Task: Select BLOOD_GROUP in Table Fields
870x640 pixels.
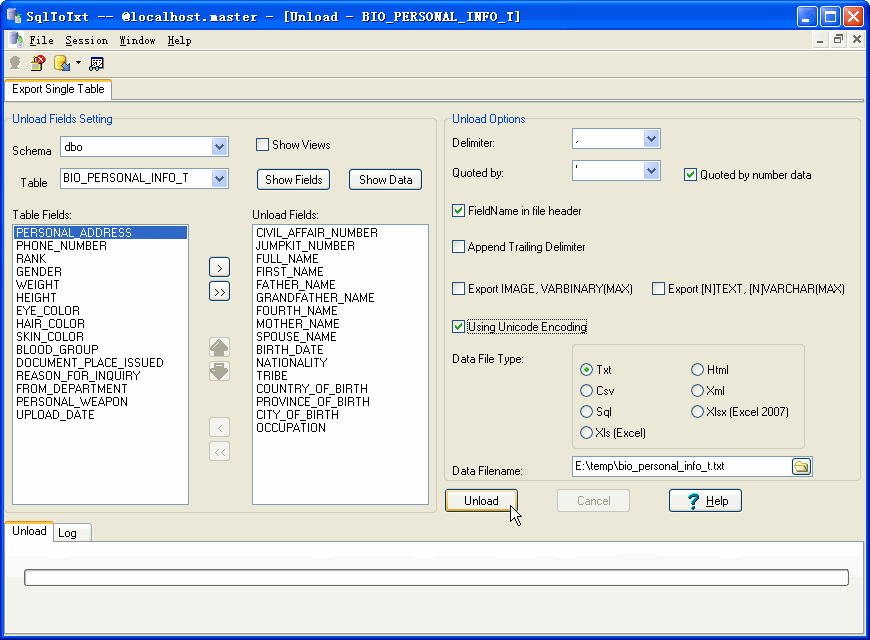Action: click(x=100, y=350)
